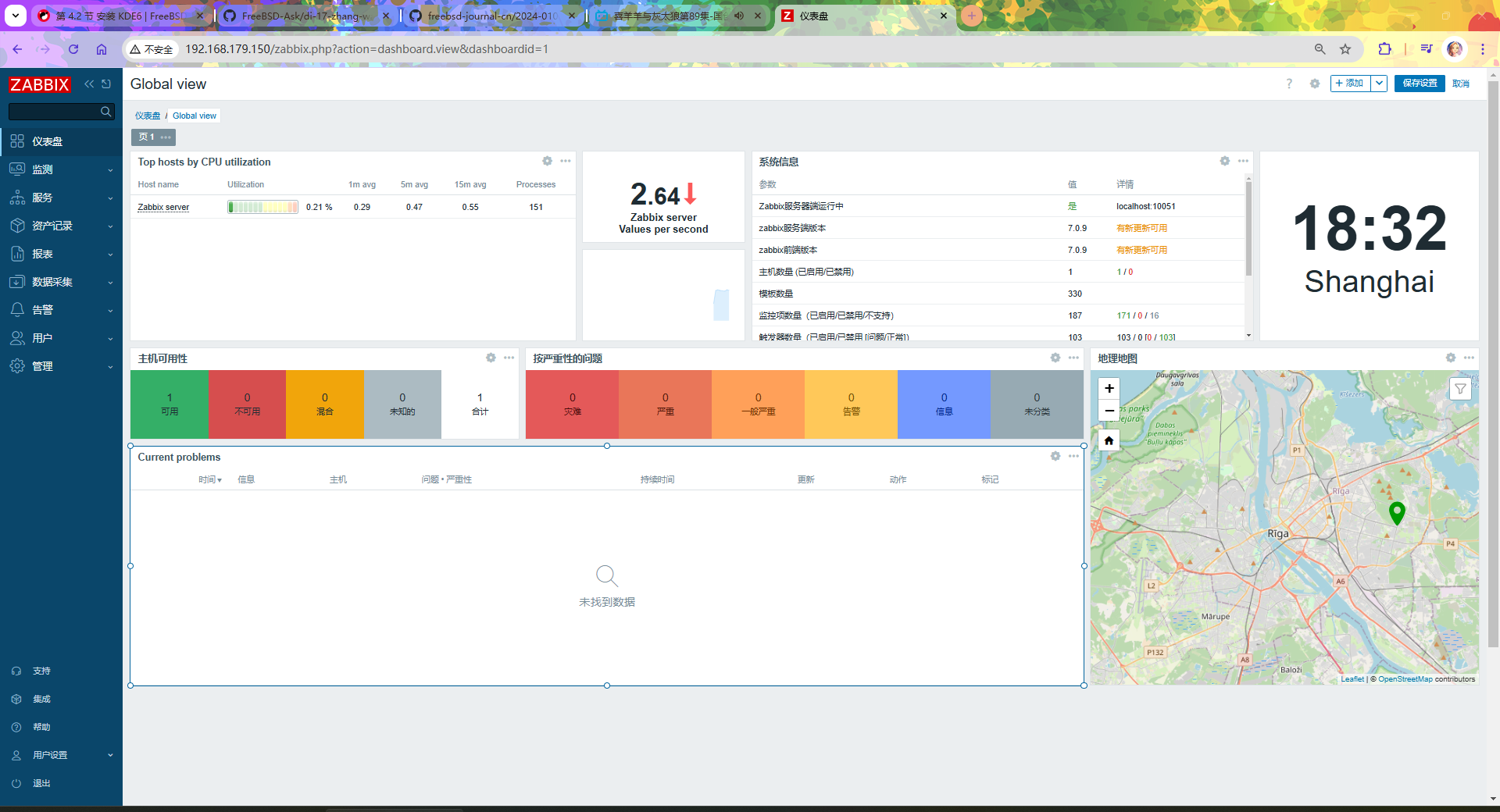The width and height of the screenshot is (1500, 812).
Task: Open the Chrome three-dot menu
Action: click(x=1483, y=49)
